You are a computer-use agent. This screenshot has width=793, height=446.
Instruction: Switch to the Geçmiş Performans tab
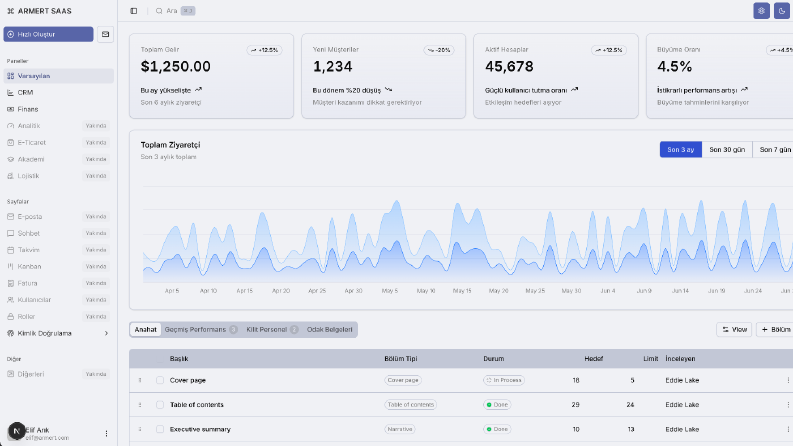coord(201,330)
